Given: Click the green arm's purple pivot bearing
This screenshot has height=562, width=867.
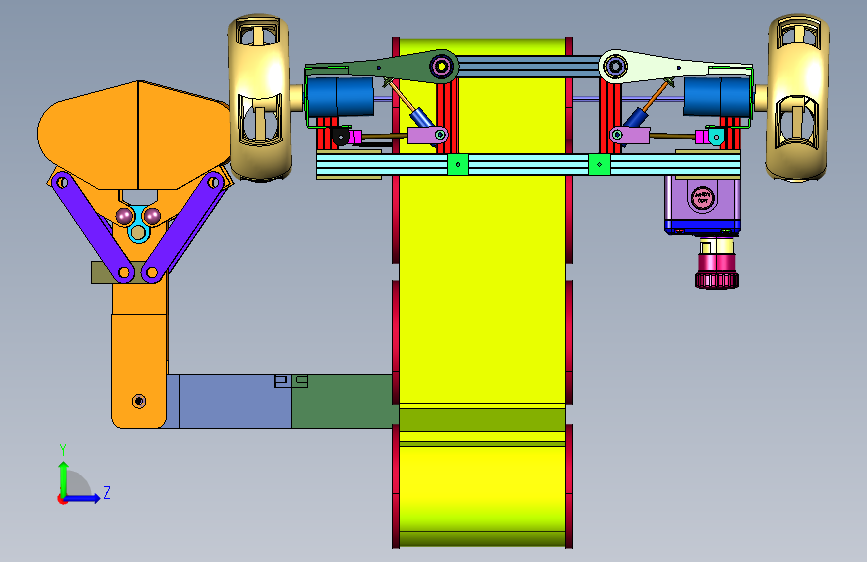Looking at the screenshot, I should 441,67.
